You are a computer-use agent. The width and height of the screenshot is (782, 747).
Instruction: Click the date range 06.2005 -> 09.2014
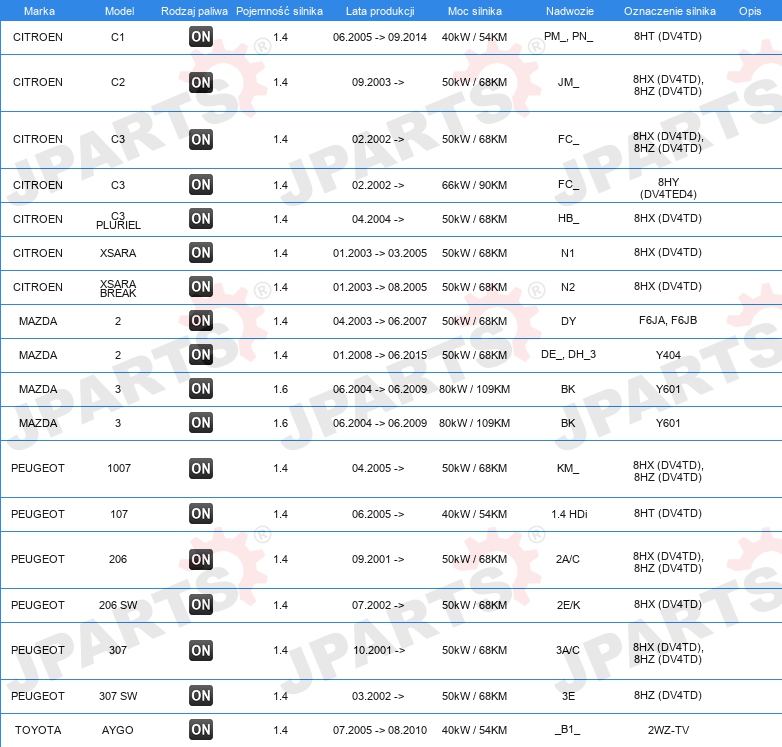click(x=380, y=37)
